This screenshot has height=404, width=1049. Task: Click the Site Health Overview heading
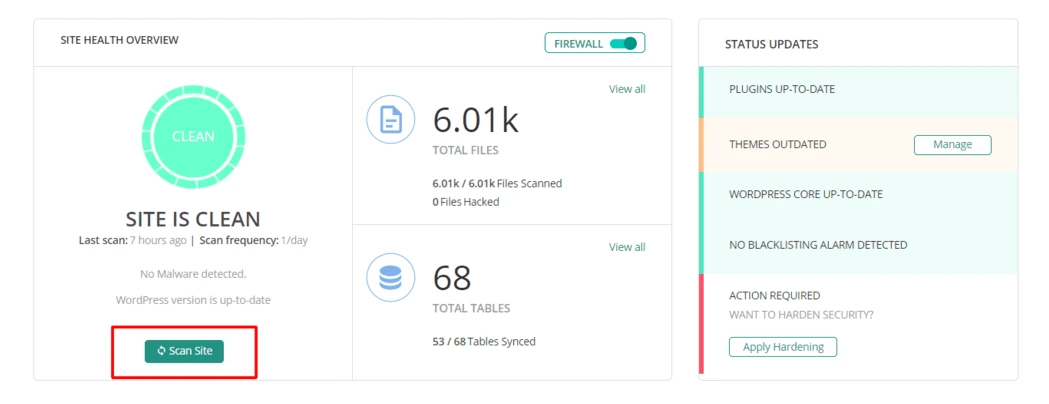coord(120,40)
